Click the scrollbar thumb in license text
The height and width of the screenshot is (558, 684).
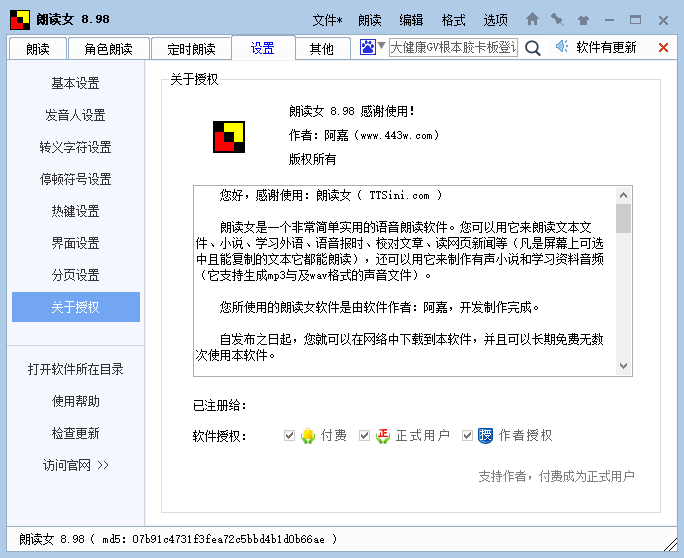tap(623, 218)
